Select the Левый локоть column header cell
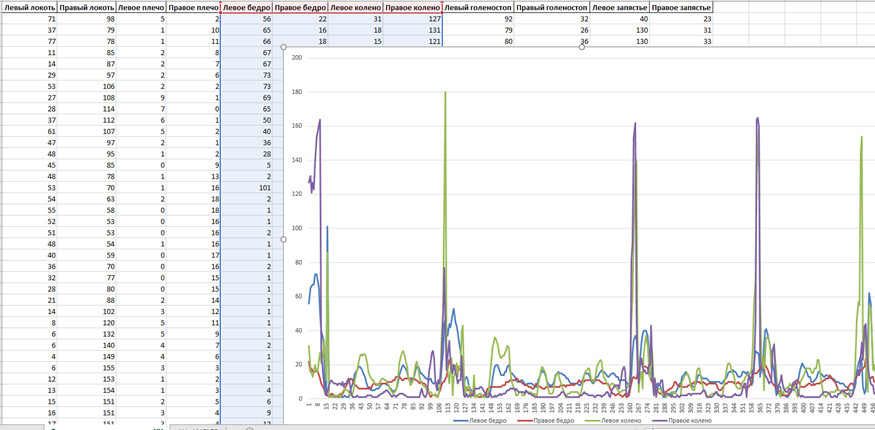The height and width of the screenshot is (430, 875). point(29,7)
